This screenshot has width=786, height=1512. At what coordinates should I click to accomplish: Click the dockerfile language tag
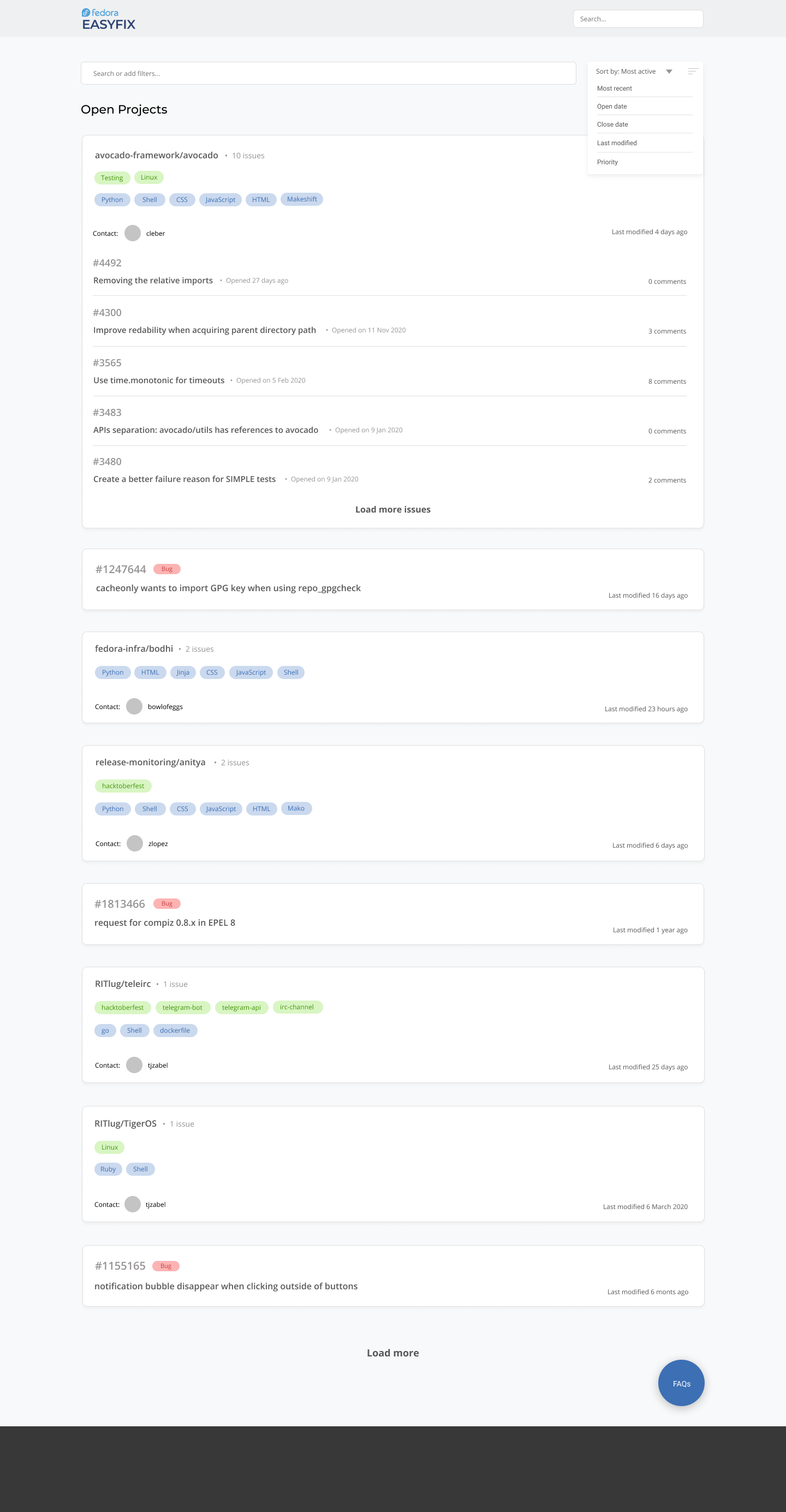click(x=175, y=1030)
